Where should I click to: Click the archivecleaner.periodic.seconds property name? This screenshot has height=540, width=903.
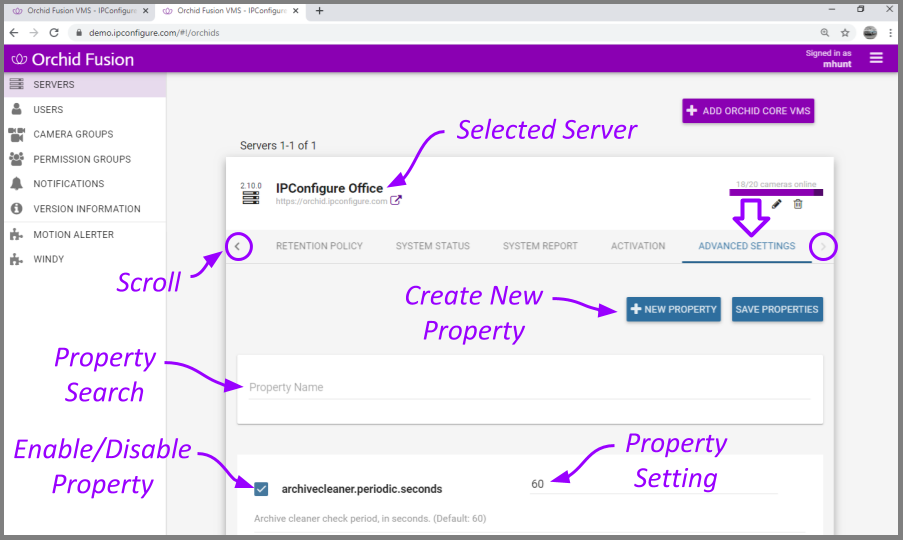[362, 489]
